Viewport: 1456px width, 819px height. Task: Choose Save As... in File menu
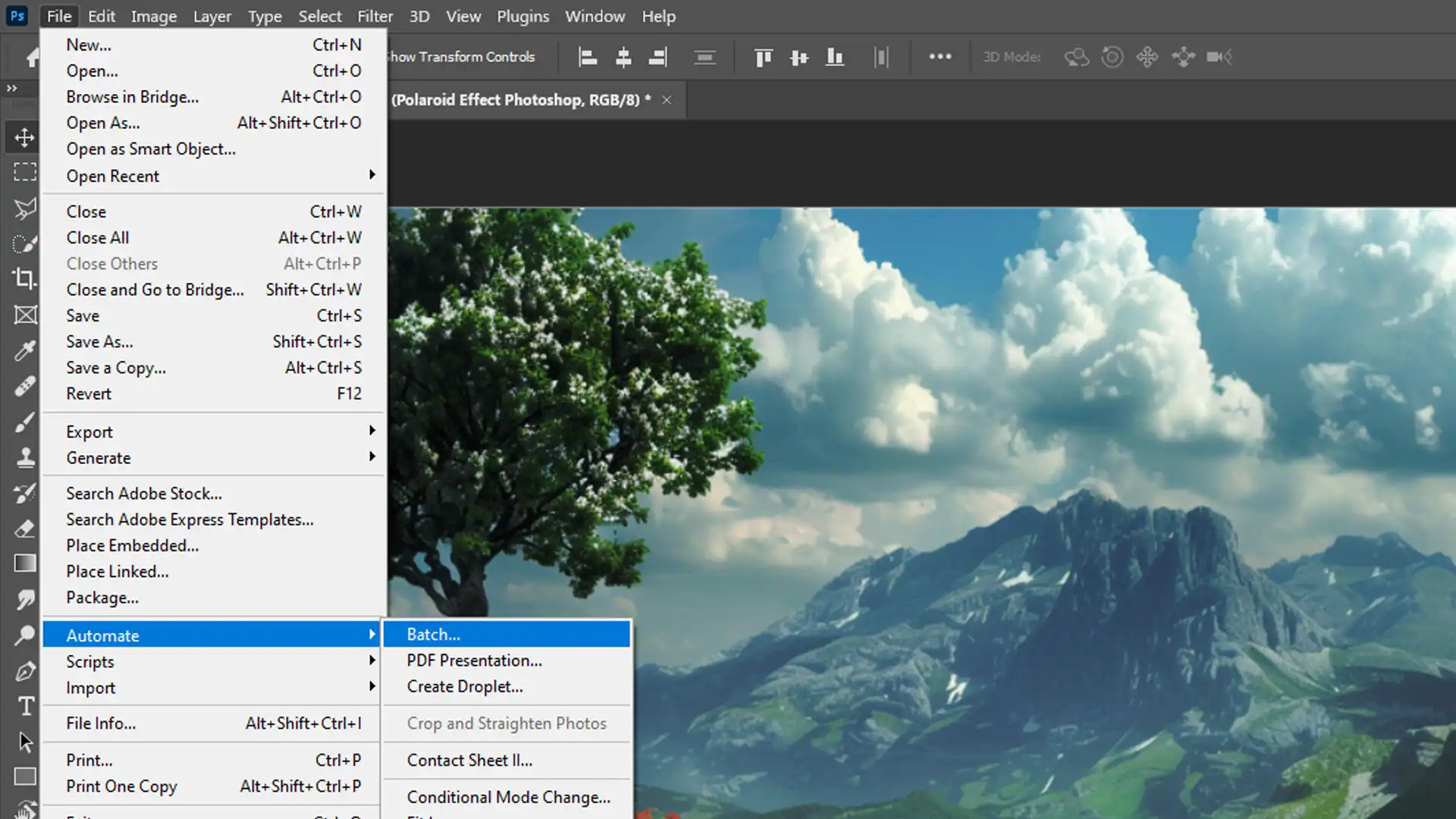pyautogui.click(x=215, y=341)
